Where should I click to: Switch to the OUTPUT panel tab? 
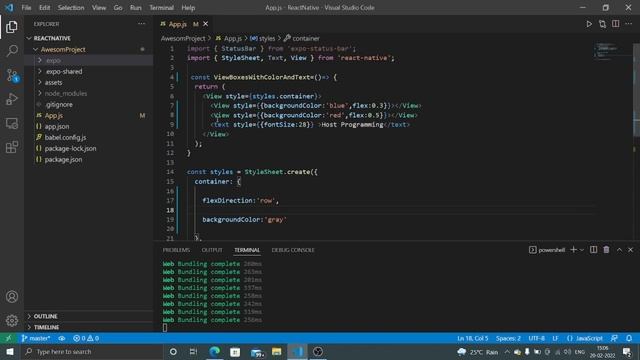(x=212, y=250)
